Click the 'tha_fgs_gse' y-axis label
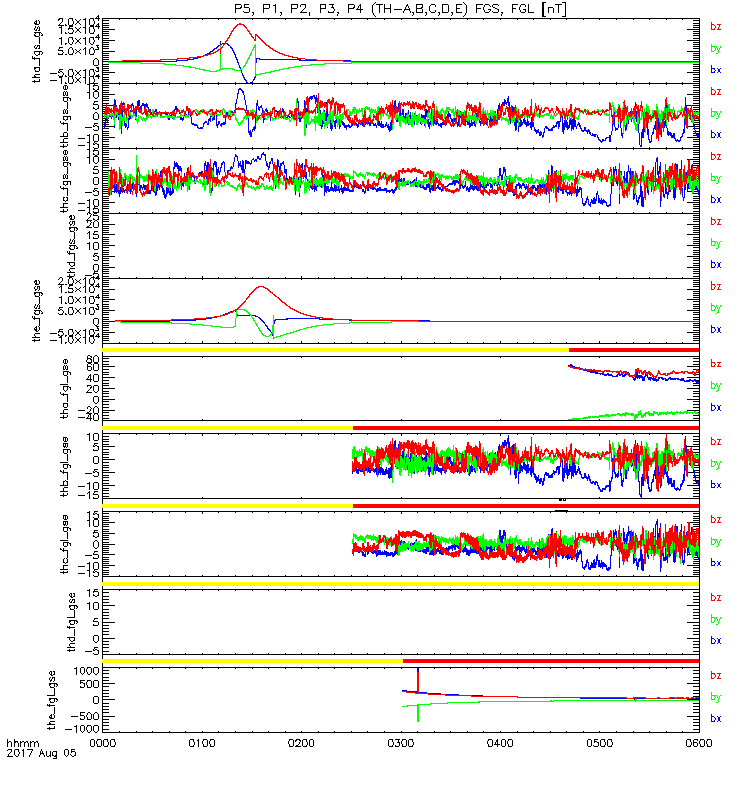 (37, 51)
